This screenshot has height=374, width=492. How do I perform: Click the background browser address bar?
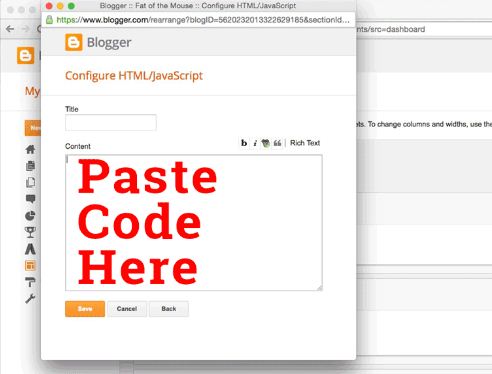[424, 29]
